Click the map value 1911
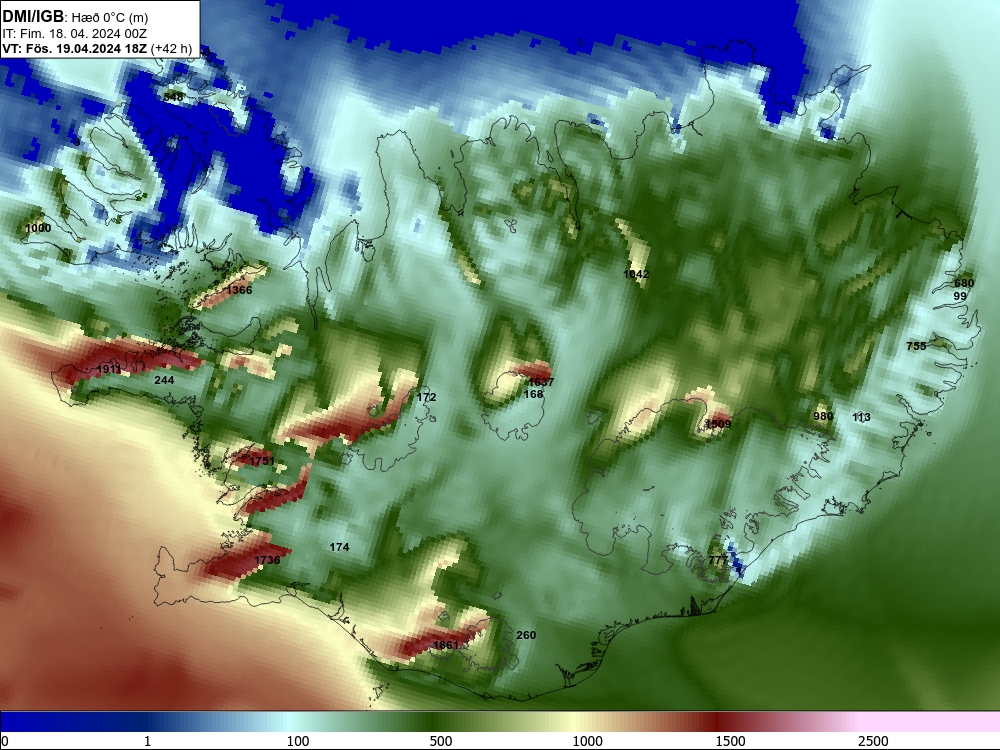This screenshot has height=750, width=1000. pyautogui.click(x=108, y=369)
